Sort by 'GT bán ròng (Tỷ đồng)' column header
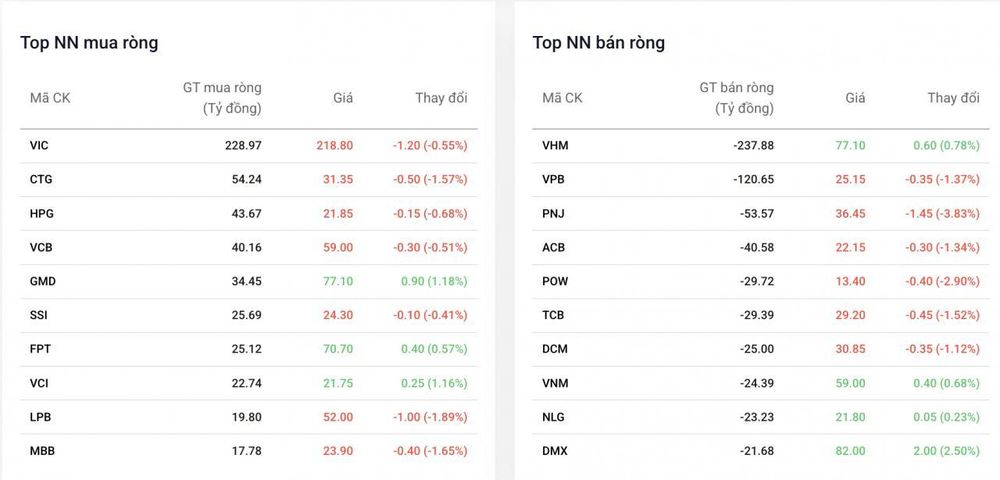 tap(737, 98)
